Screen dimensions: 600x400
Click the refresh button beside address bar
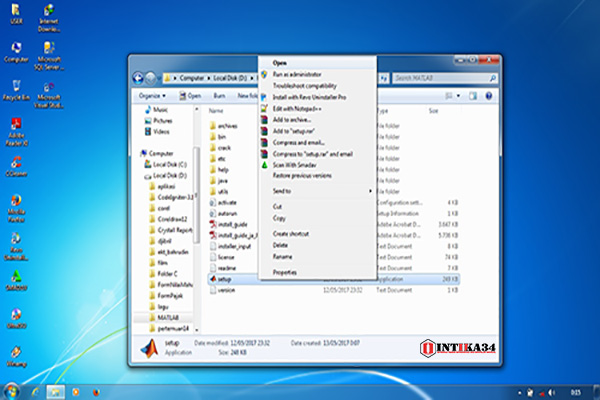tap(384, 78)
